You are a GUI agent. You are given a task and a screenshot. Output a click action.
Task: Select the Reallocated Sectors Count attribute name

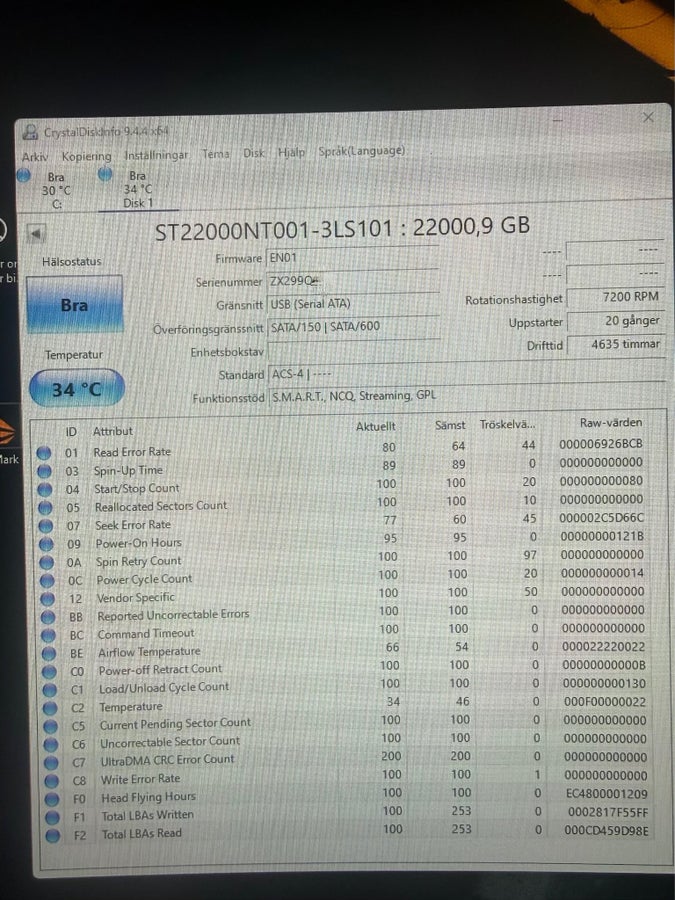pyautogui.click(x=161, y=506)
